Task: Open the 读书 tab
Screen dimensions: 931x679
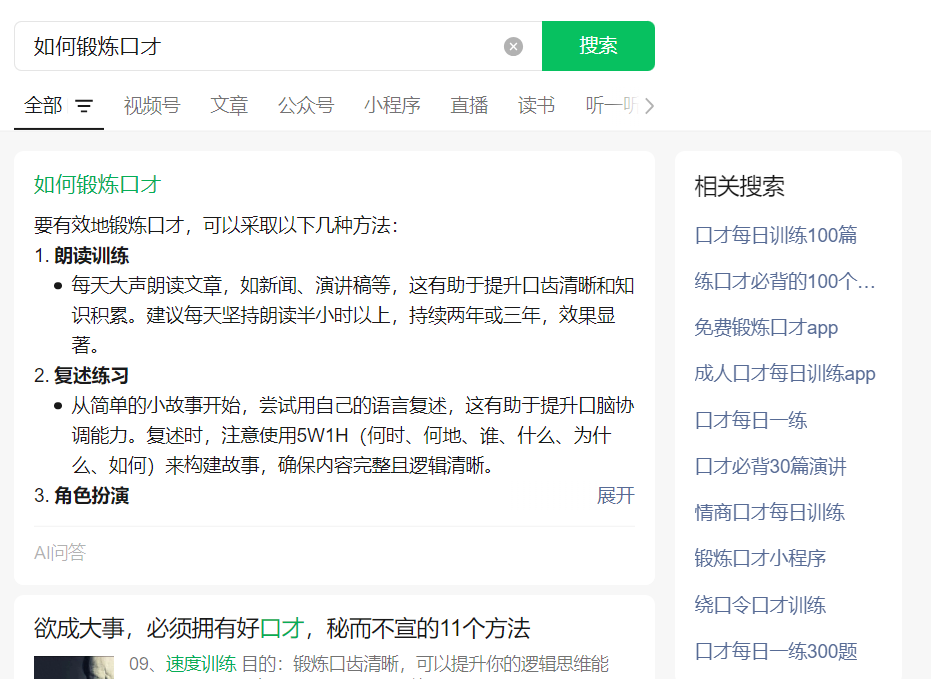Action: (x=536, y=106)
